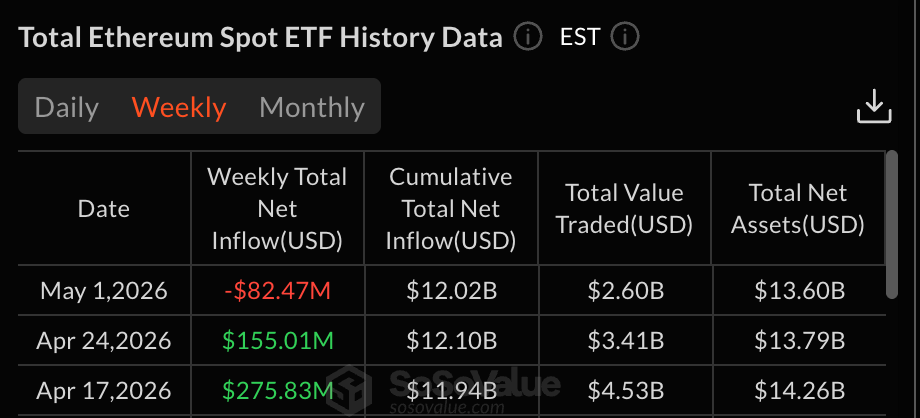
Task: Select the Apr 24,2026 date cell
Action: 104,341
